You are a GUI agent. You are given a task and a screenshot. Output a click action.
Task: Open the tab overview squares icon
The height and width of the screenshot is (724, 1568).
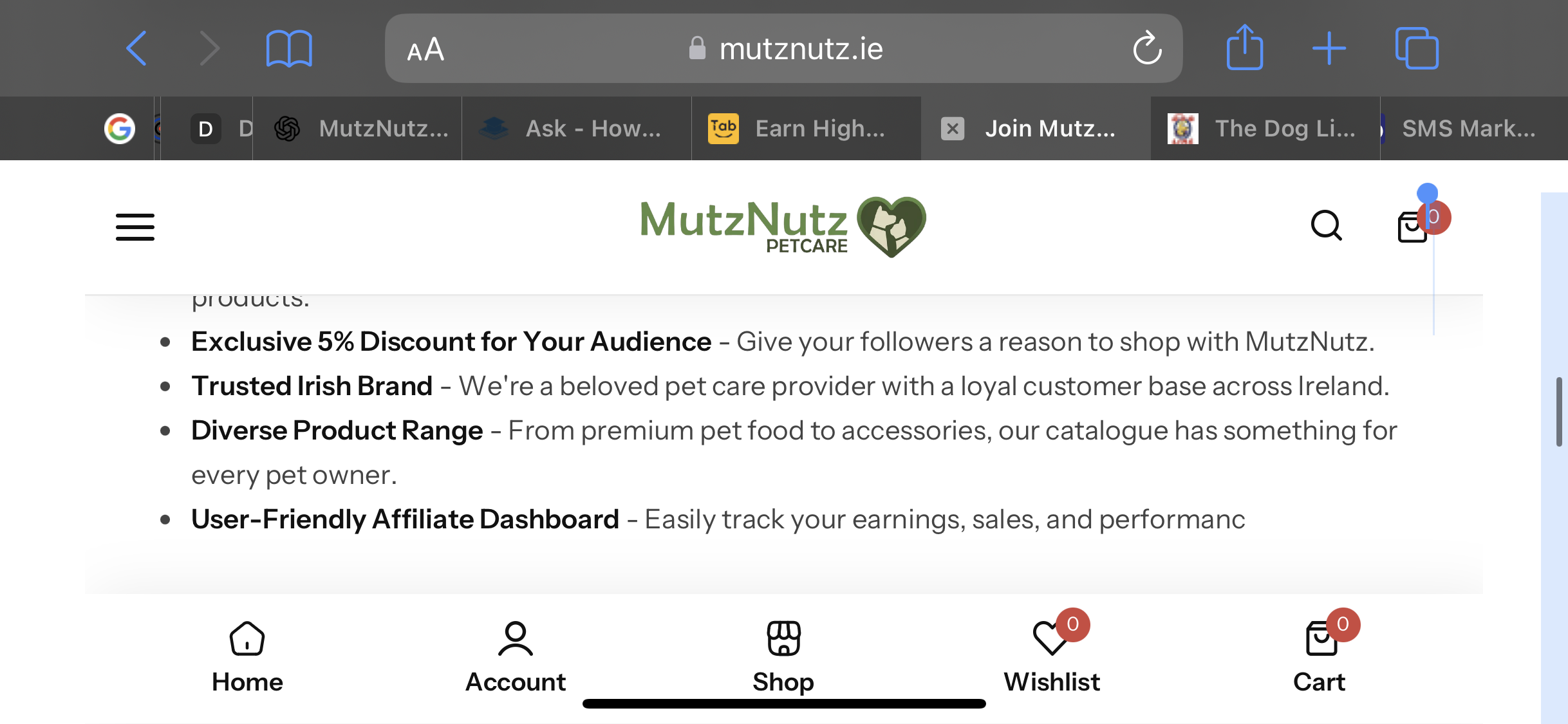point(1417,48)
